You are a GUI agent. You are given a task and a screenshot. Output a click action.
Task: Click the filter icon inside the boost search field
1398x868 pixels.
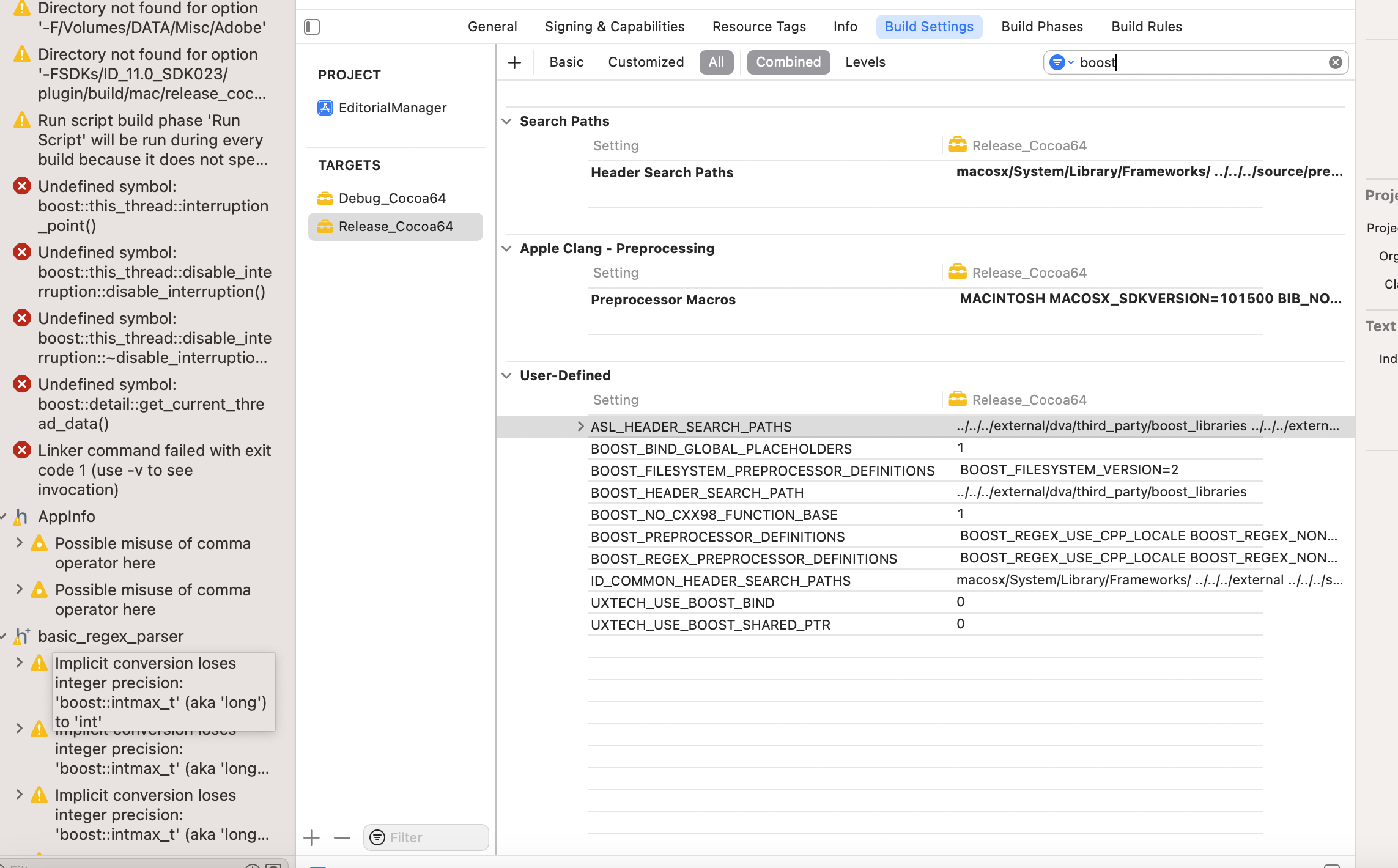[x=1060, y=62]
